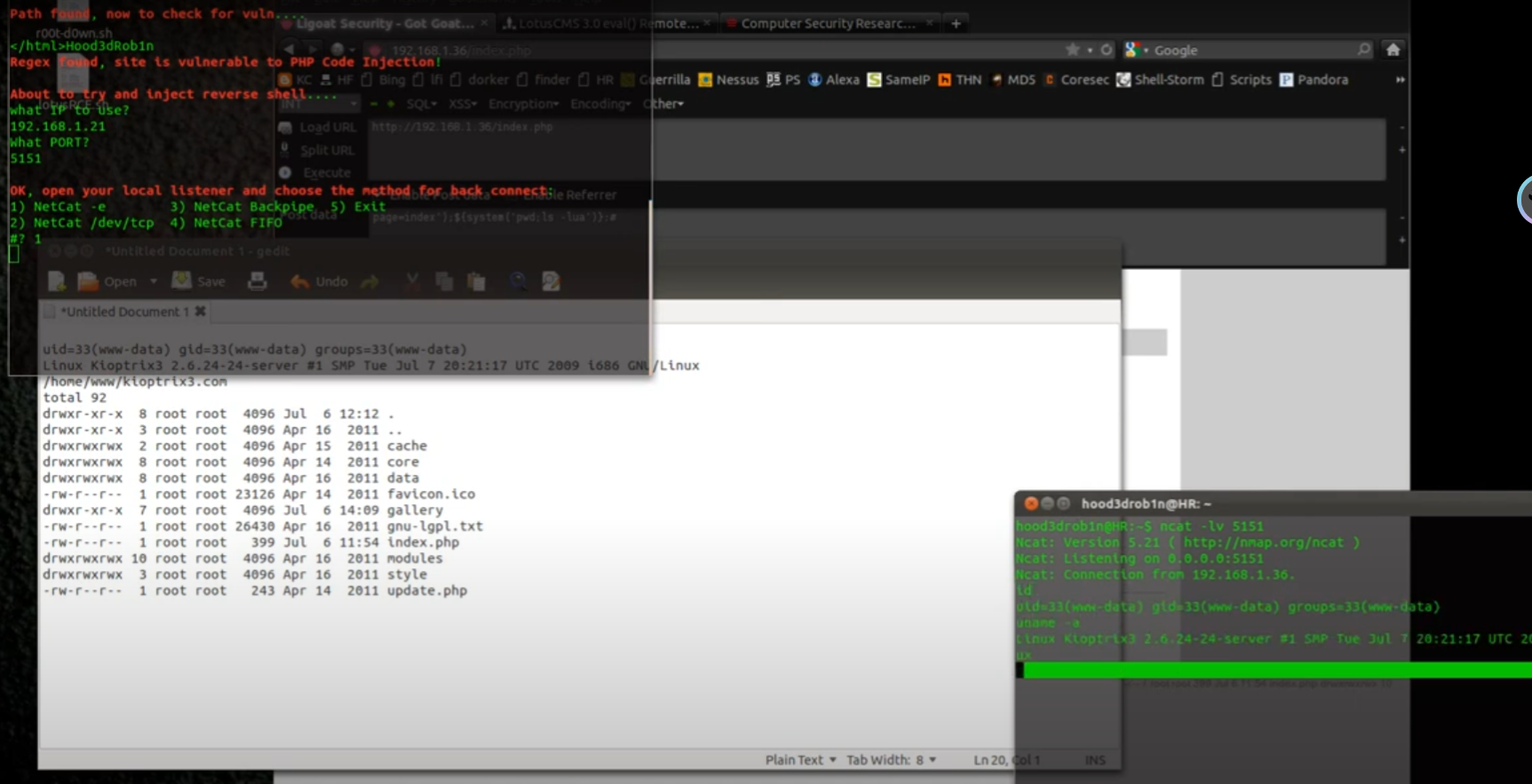The width and height of the screenshot is (1532, 784).
Task: Open the Coresec bookmark
Action: [x=1076, y=79]
